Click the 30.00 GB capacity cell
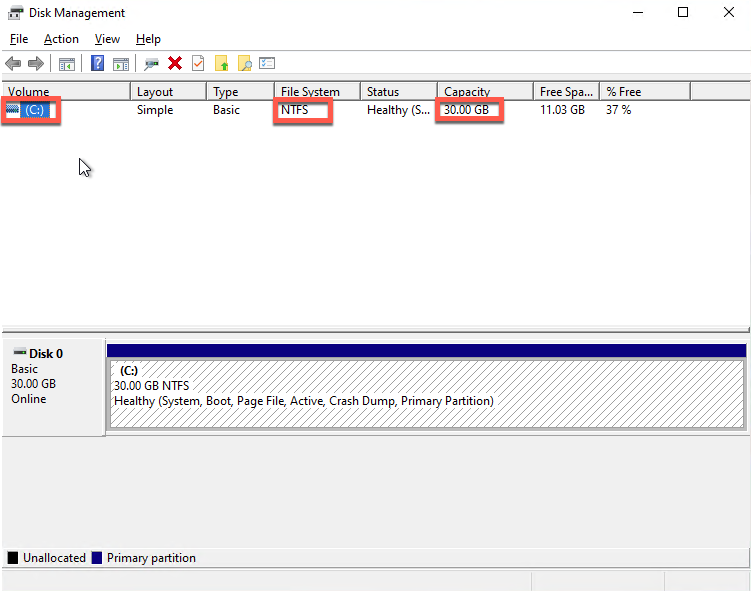The width and height of the screenshot is (751, 591). [x=466, y=110]
